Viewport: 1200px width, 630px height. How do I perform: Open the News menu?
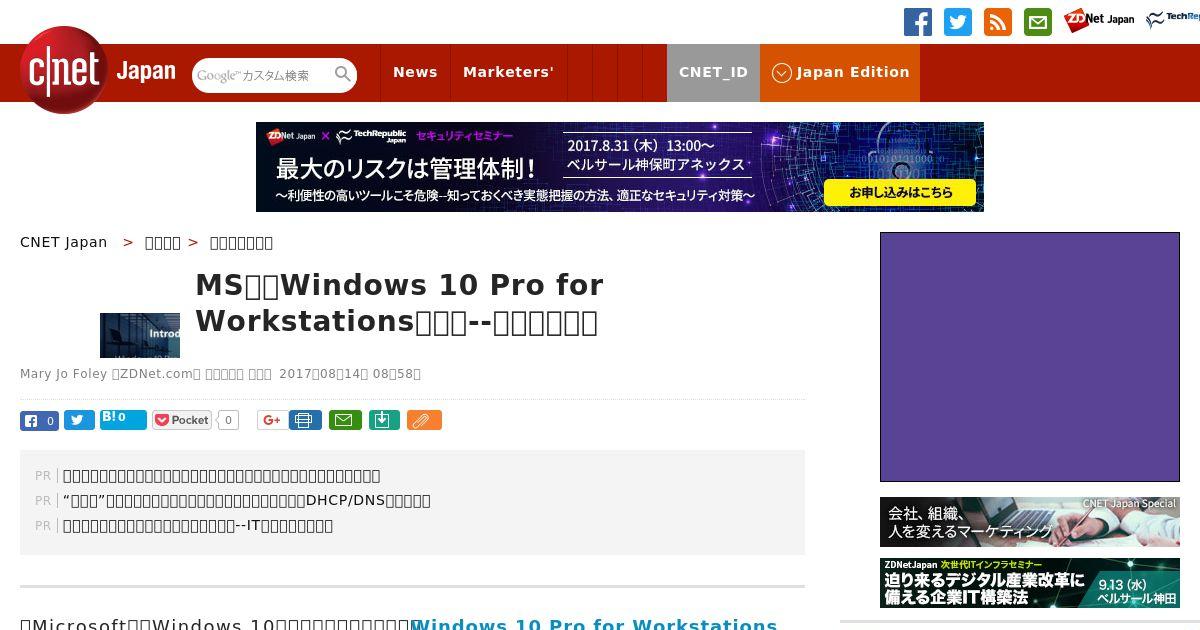[x=415, y=72]
